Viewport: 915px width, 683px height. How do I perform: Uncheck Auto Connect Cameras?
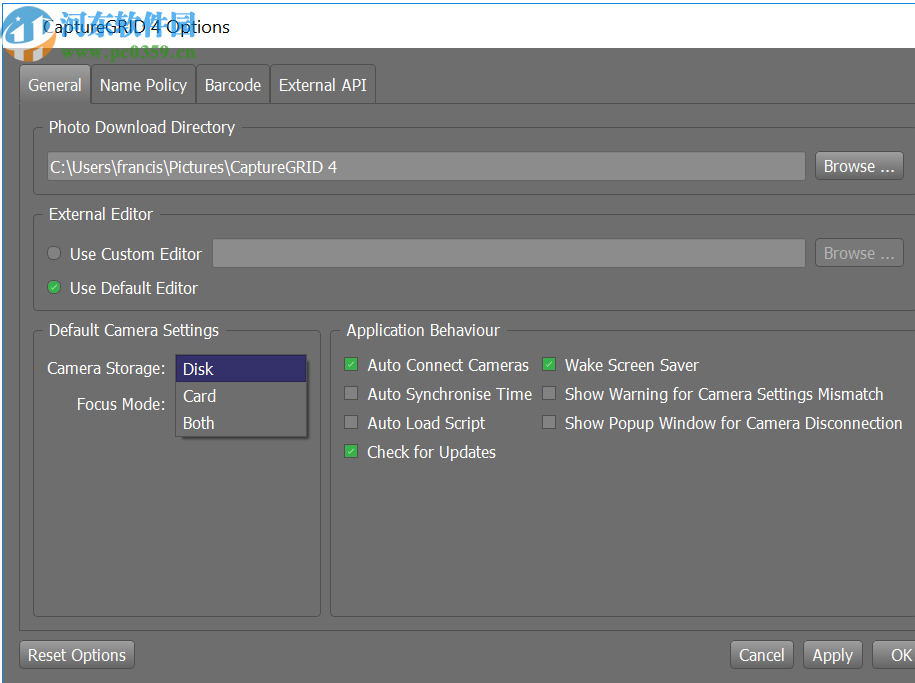(351, 365)
